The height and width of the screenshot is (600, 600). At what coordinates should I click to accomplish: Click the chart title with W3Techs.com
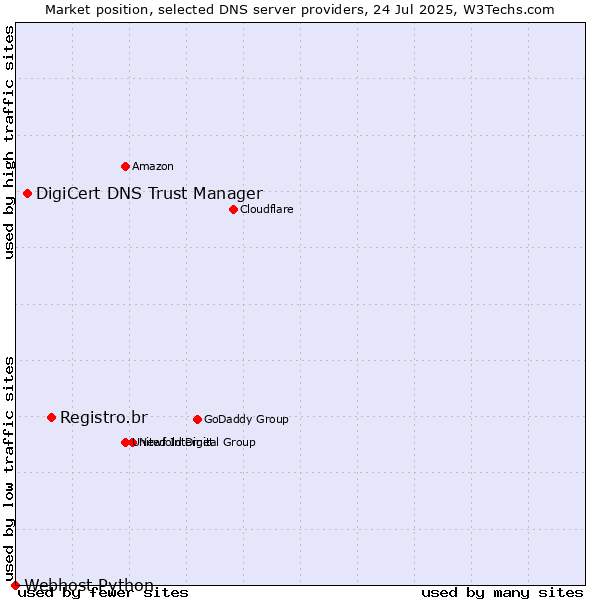tap(300, 10)
